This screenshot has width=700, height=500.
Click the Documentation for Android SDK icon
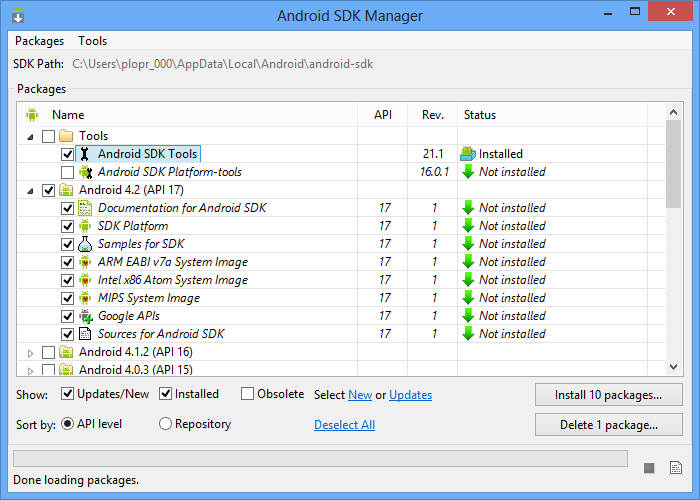(85, 208)
